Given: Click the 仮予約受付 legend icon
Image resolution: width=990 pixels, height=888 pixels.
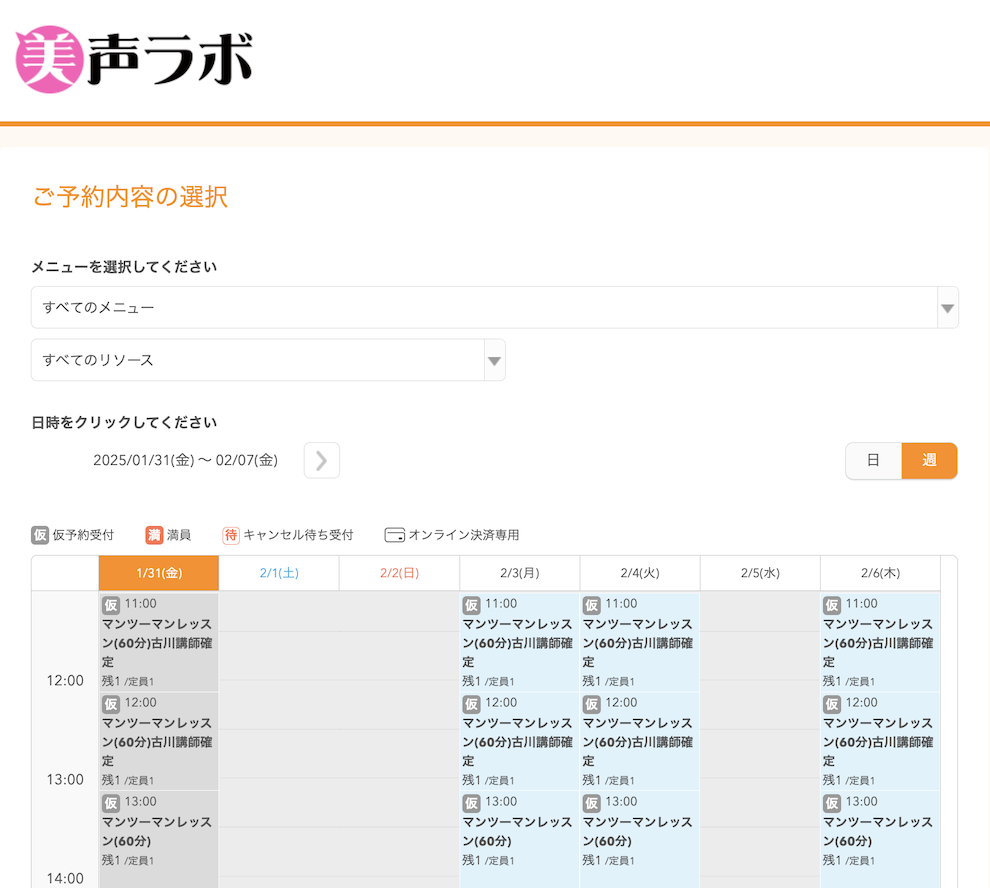Looking at the screenshot, I should pyautogui.click(x=40, y=535).
